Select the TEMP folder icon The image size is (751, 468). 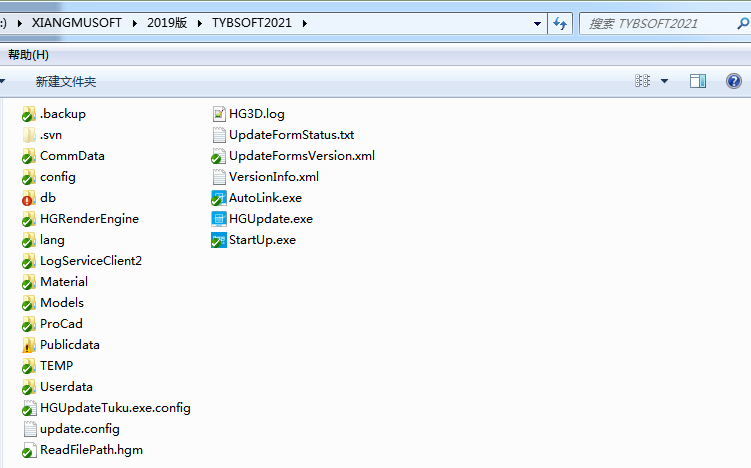[x=29, y=366]
